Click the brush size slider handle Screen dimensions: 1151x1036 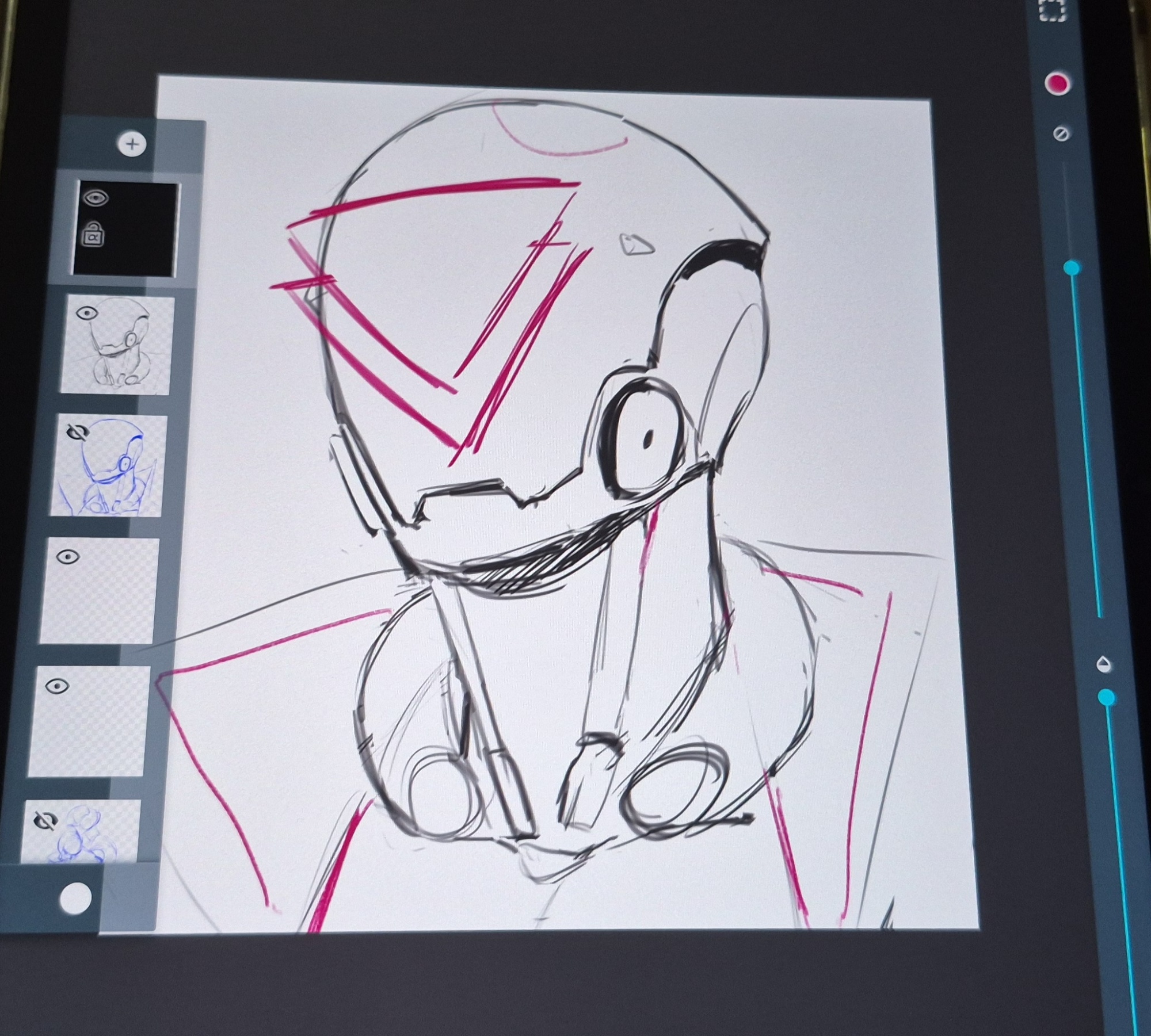(1072, 268)
